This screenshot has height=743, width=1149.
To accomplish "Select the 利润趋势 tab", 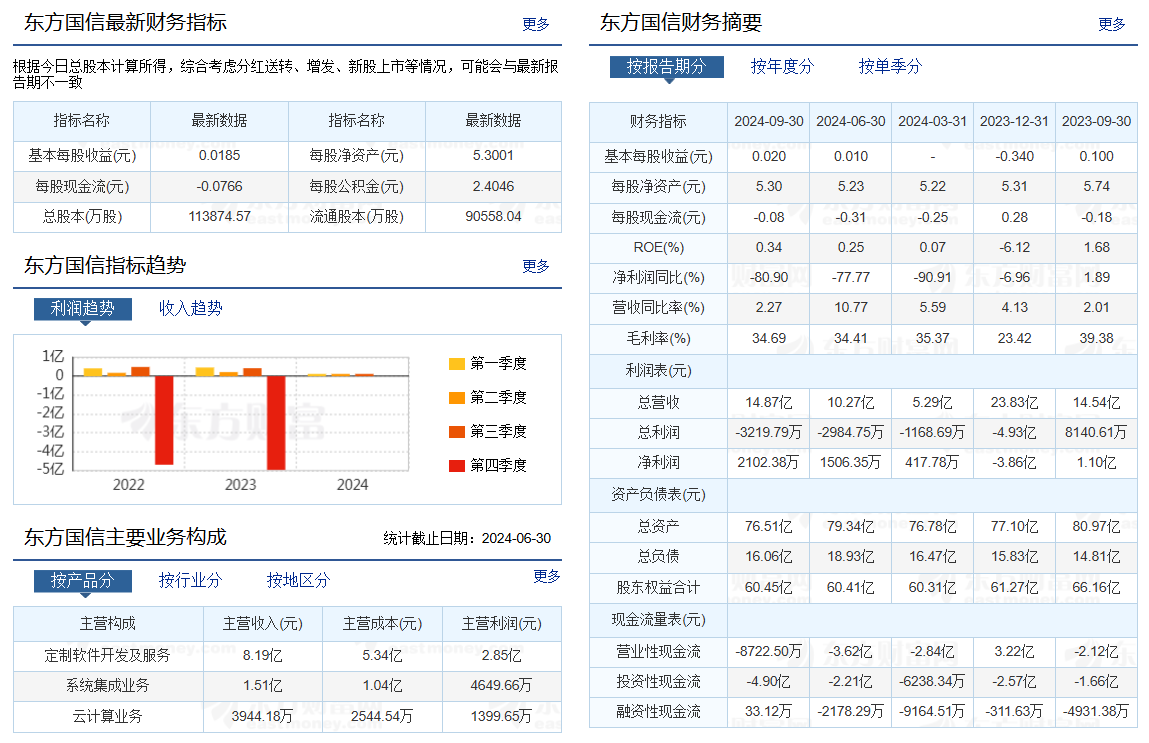I will (83, 308).
